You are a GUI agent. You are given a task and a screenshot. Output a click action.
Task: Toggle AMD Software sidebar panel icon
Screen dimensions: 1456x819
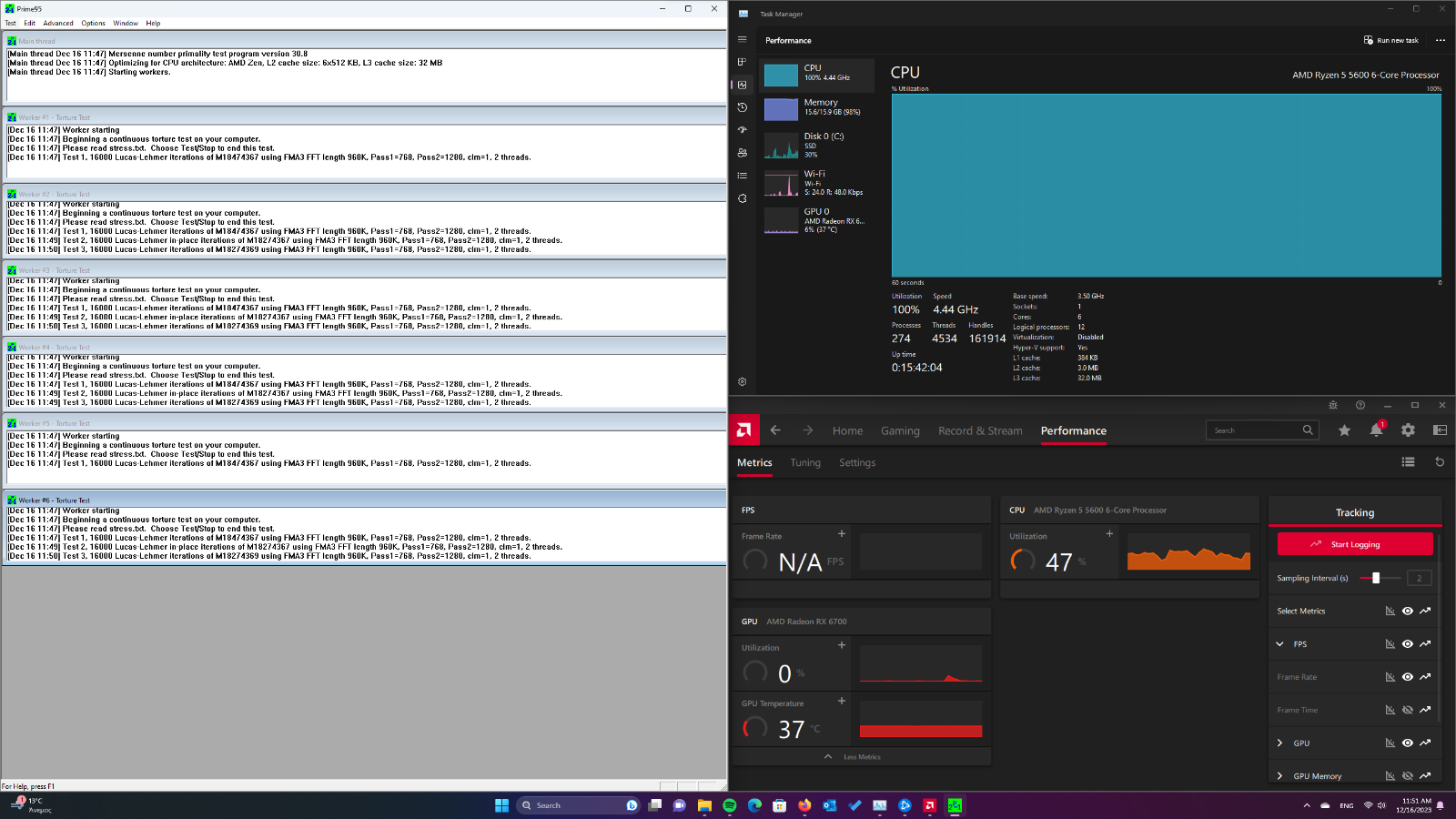[1440, 430]
